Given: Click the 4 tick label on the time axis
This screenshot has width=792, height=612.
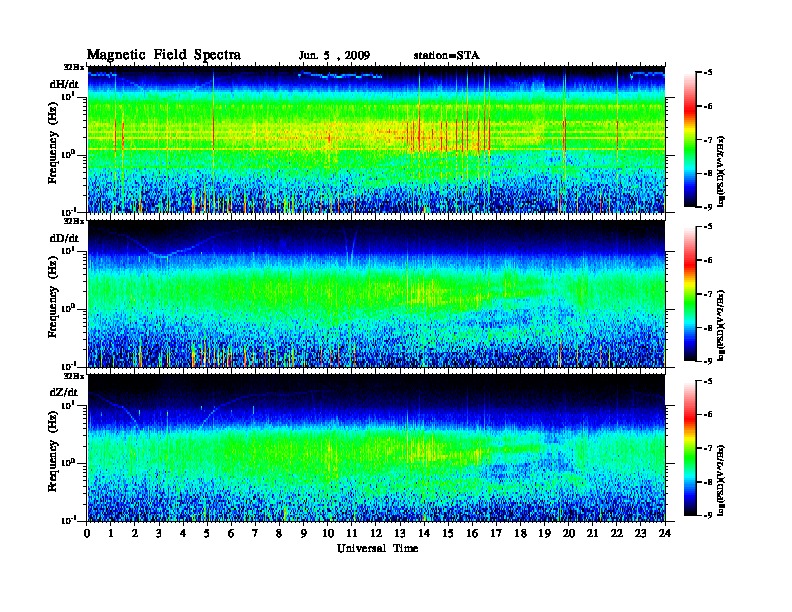Looking at the screenshot, I should click(x=183, y=534).
